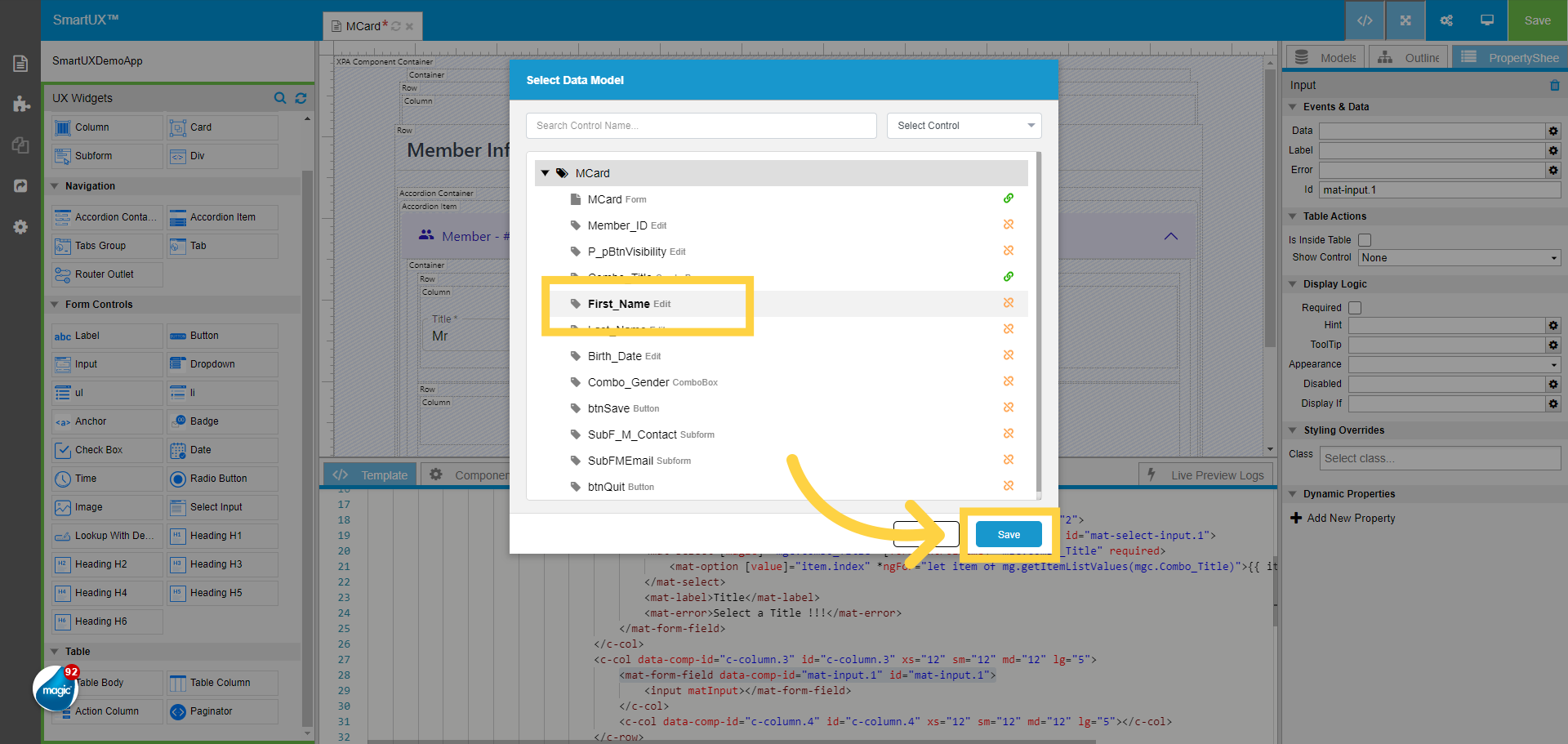Image resolution: width=1568 pixels, height=744 pixels.
Task: Open the gear settings next to the Hint field
Action: click(x=1553, y=325)
